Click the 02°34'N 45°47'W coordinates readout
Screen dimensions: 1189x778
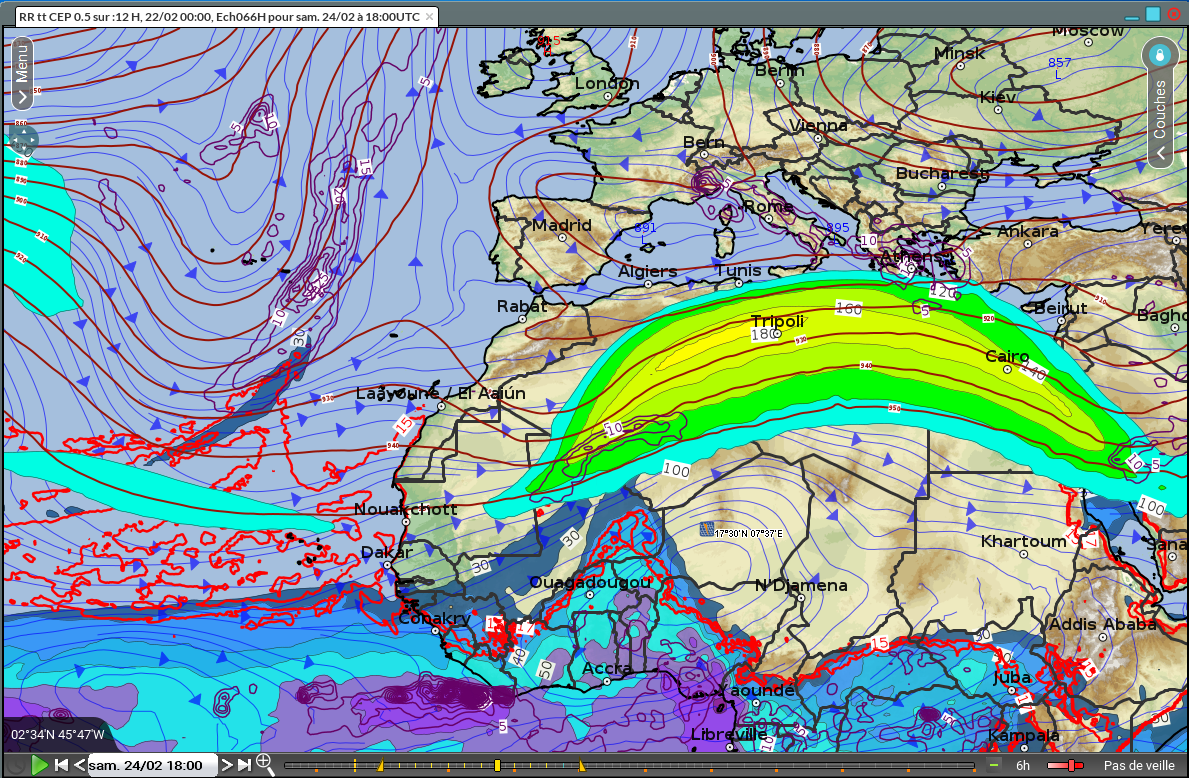pos(58,734)
